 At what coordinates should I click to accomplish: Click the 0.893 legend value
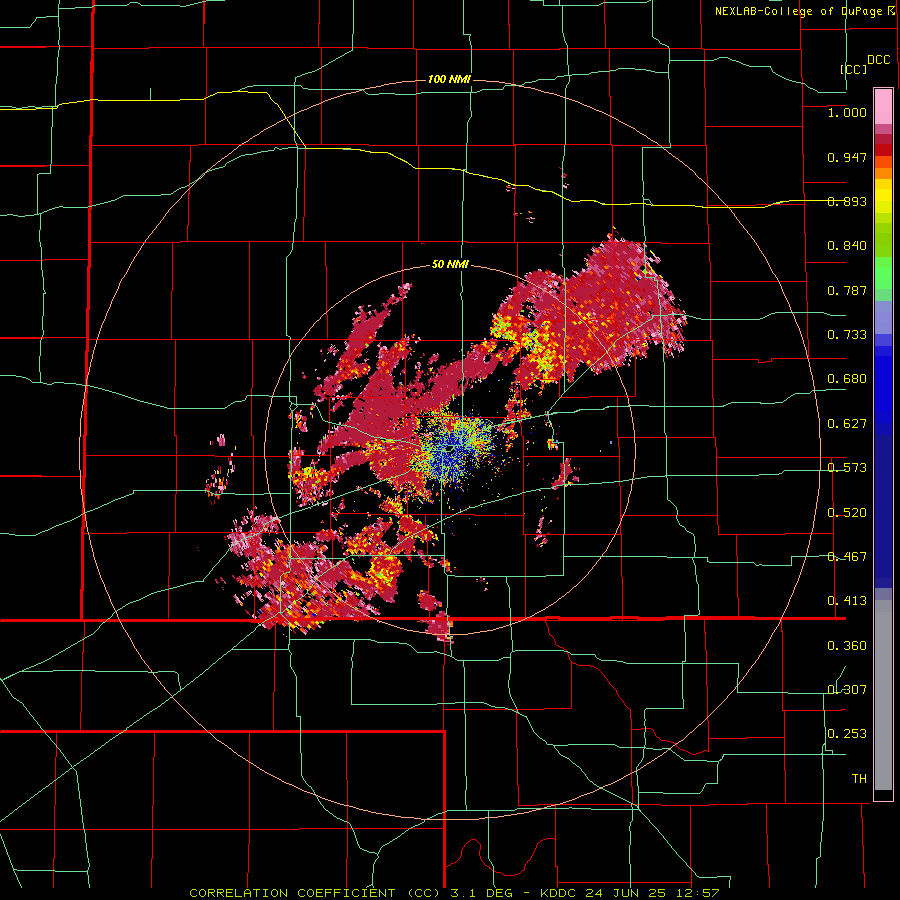(x=847, y=201)
